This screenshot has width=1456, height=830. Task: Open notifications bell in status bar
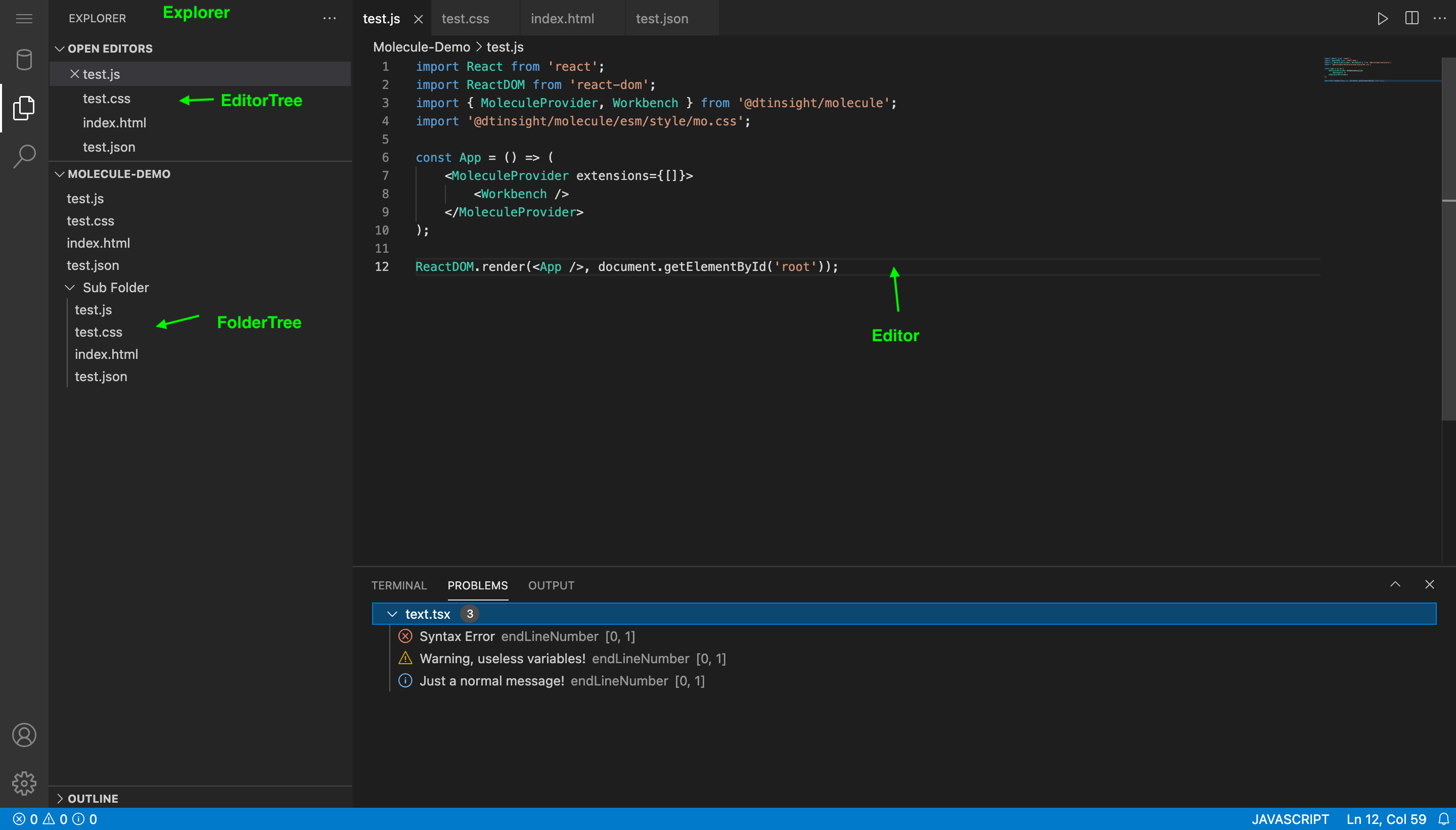point(1443,819)
